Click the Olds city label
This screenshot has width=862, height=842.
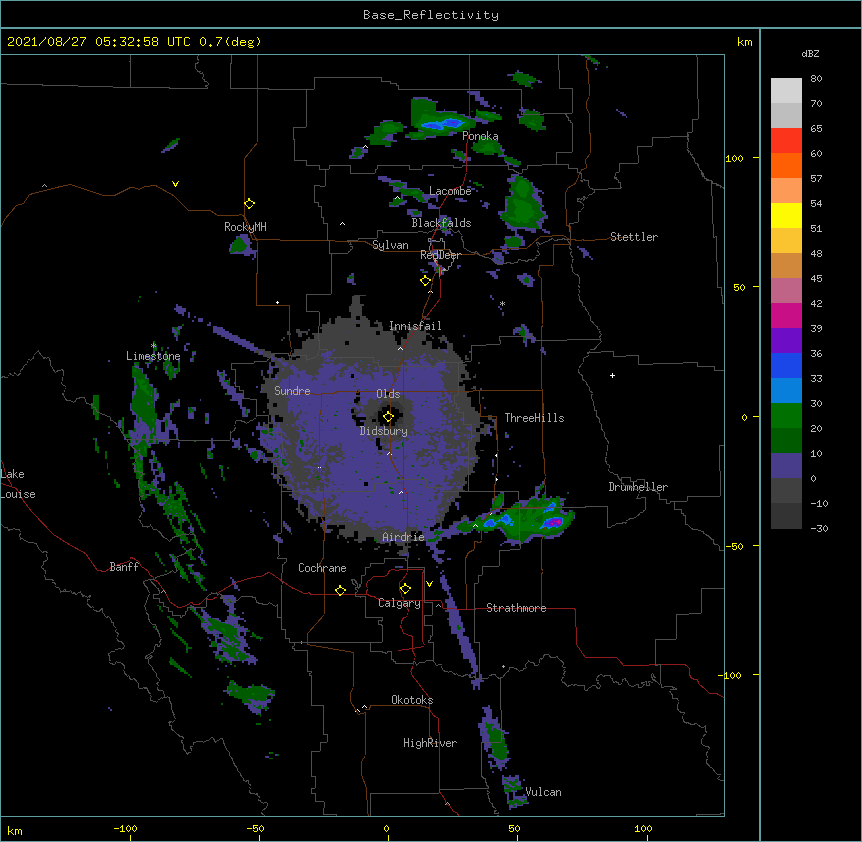point(388,394)
